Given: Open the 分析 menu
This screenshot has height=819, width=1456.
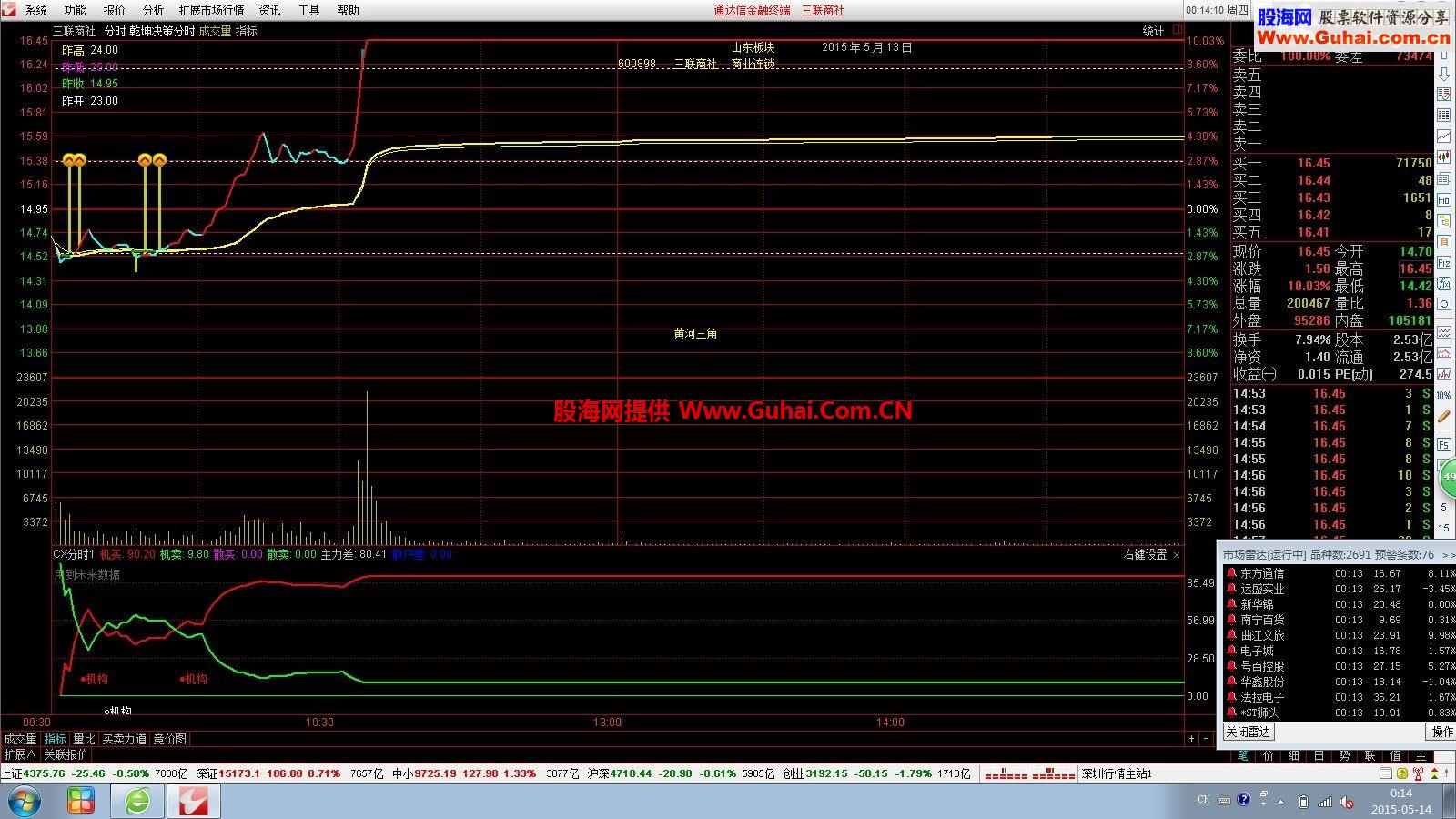Looking at the screenshot, I should coord(154,10).
